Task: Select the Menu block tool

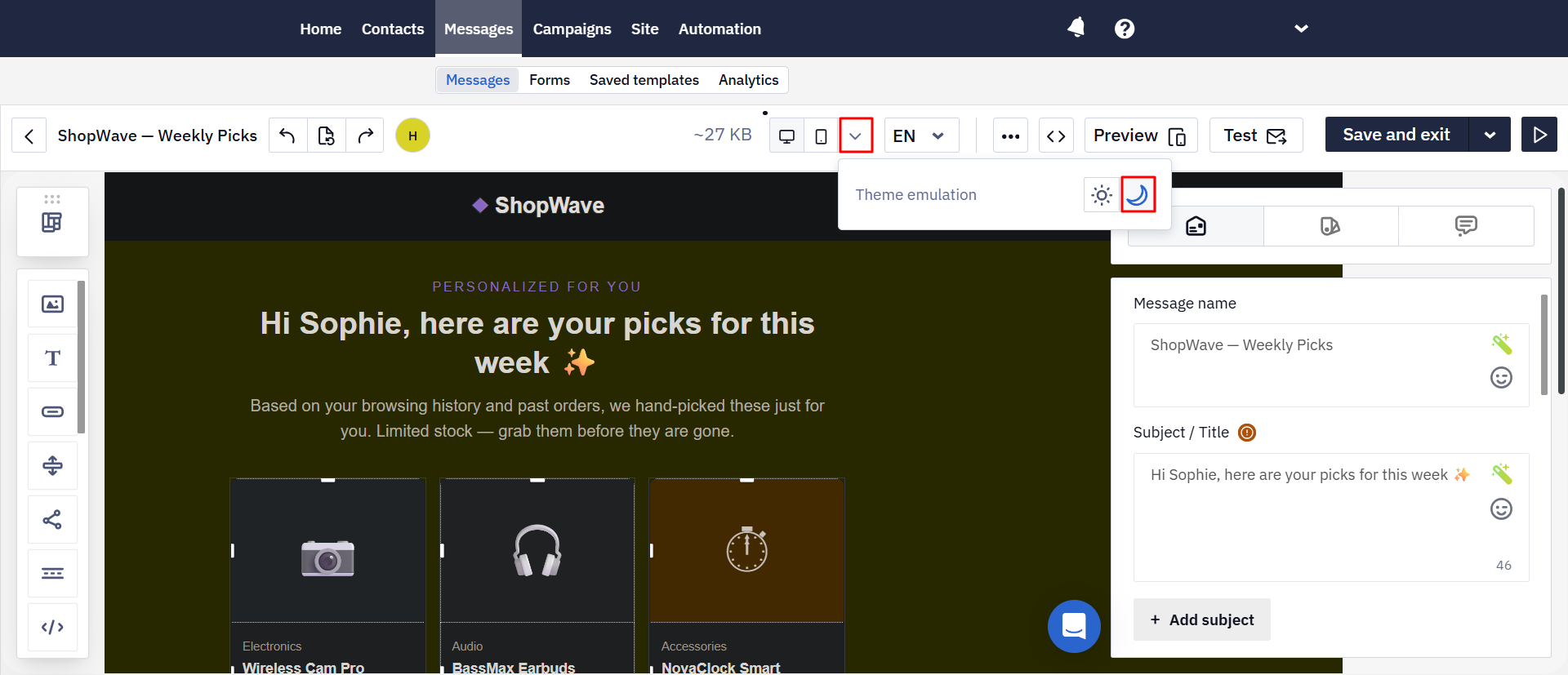Action: pos(53,574)
